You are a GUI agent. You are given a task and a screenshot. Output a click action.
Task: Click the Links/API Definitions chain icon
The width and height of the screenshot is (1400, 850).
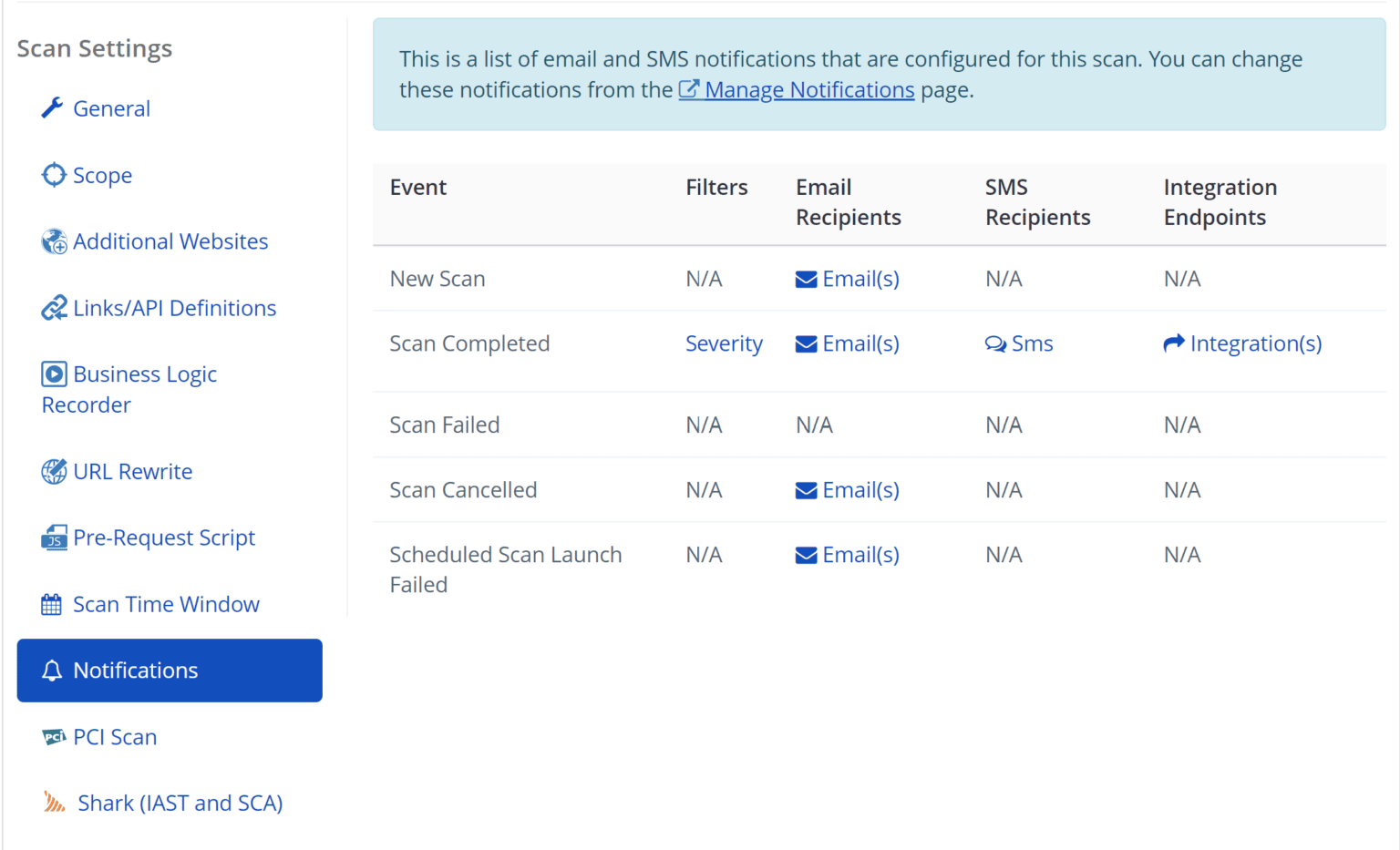tap(54, 307)
